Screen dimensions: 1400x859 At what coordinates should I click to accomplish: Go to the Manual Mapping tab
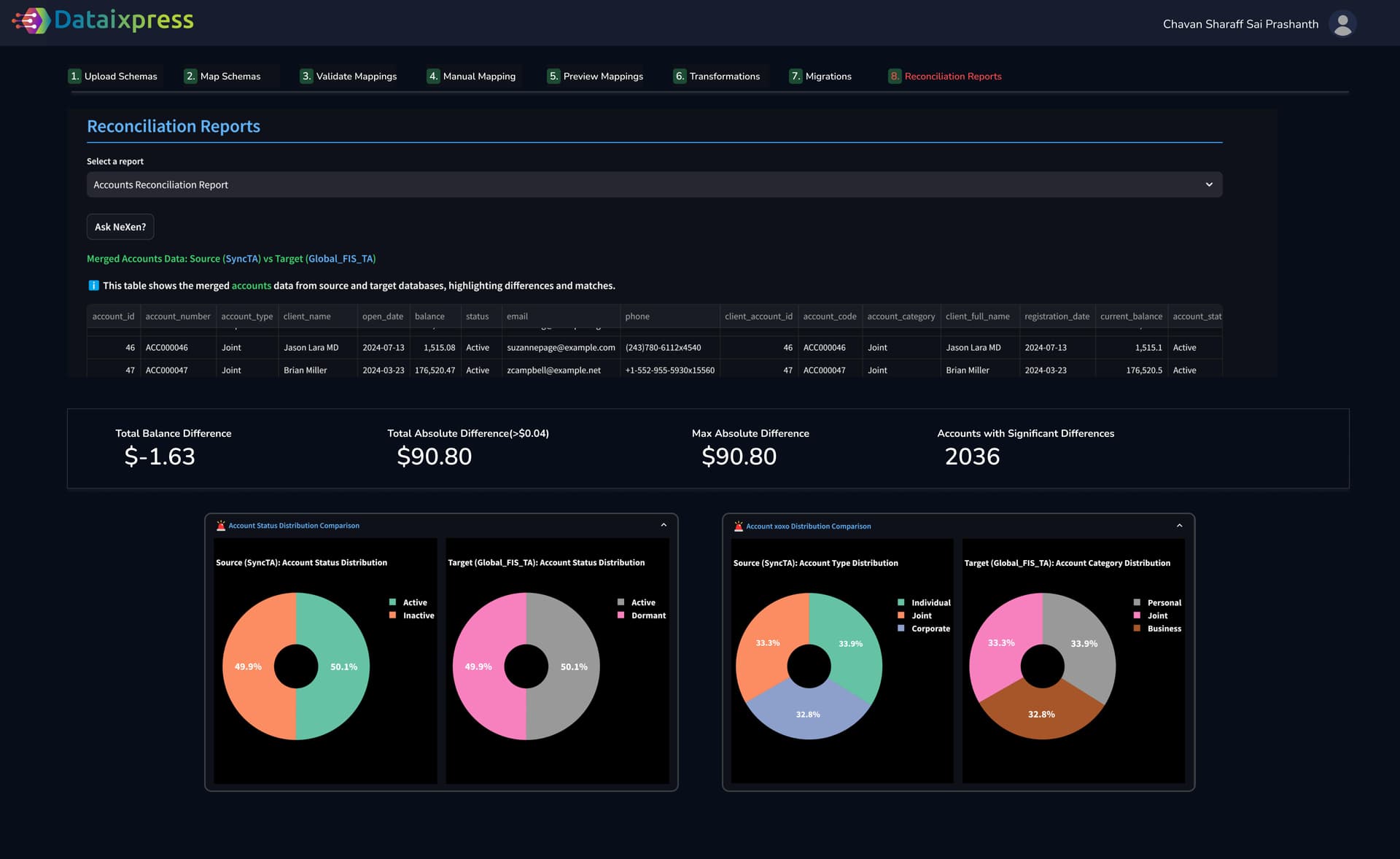tap(478, 76)
